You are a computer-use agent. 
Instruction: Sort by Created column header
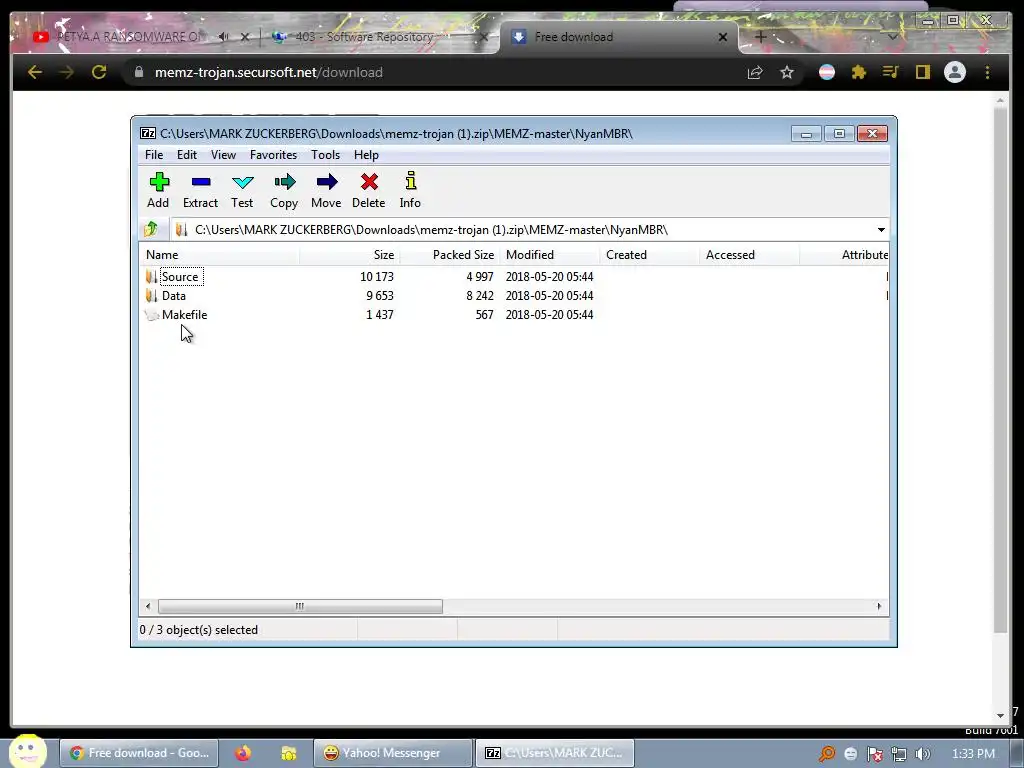coord(650,255)
